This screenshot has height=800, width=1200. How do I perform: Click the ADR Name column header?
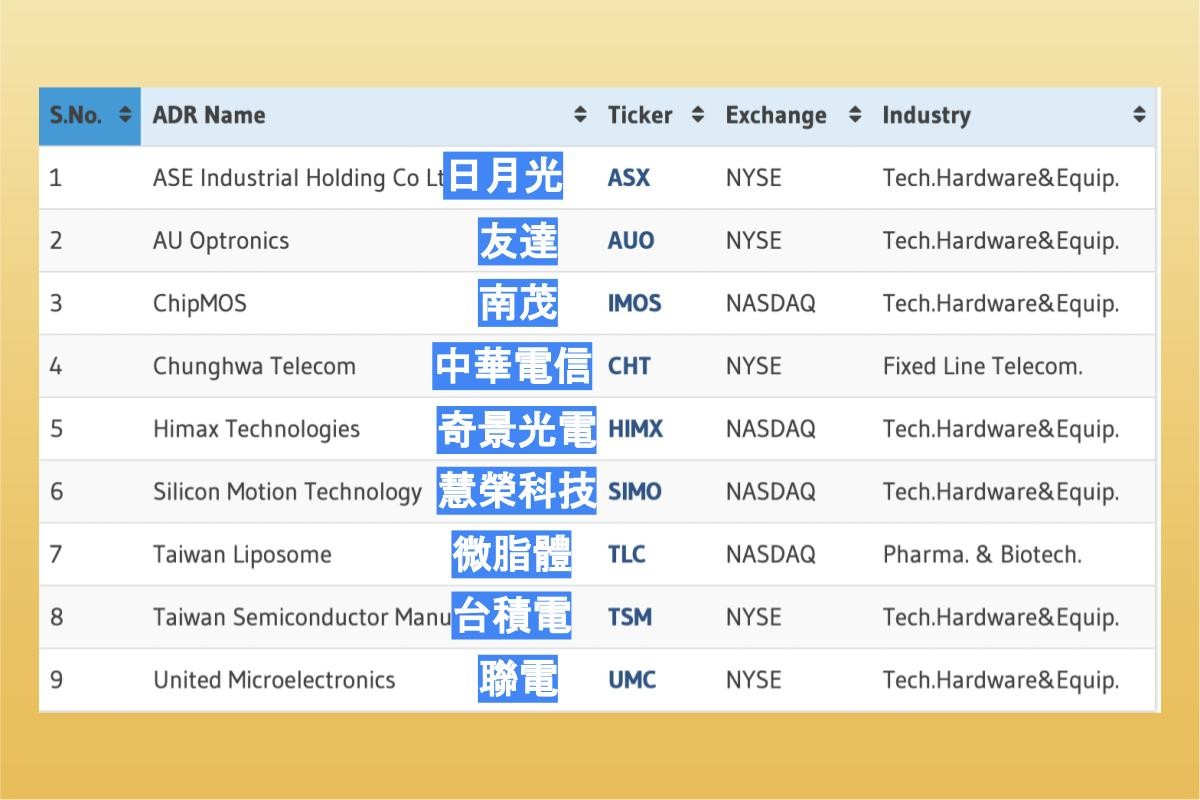coord(208,115)
